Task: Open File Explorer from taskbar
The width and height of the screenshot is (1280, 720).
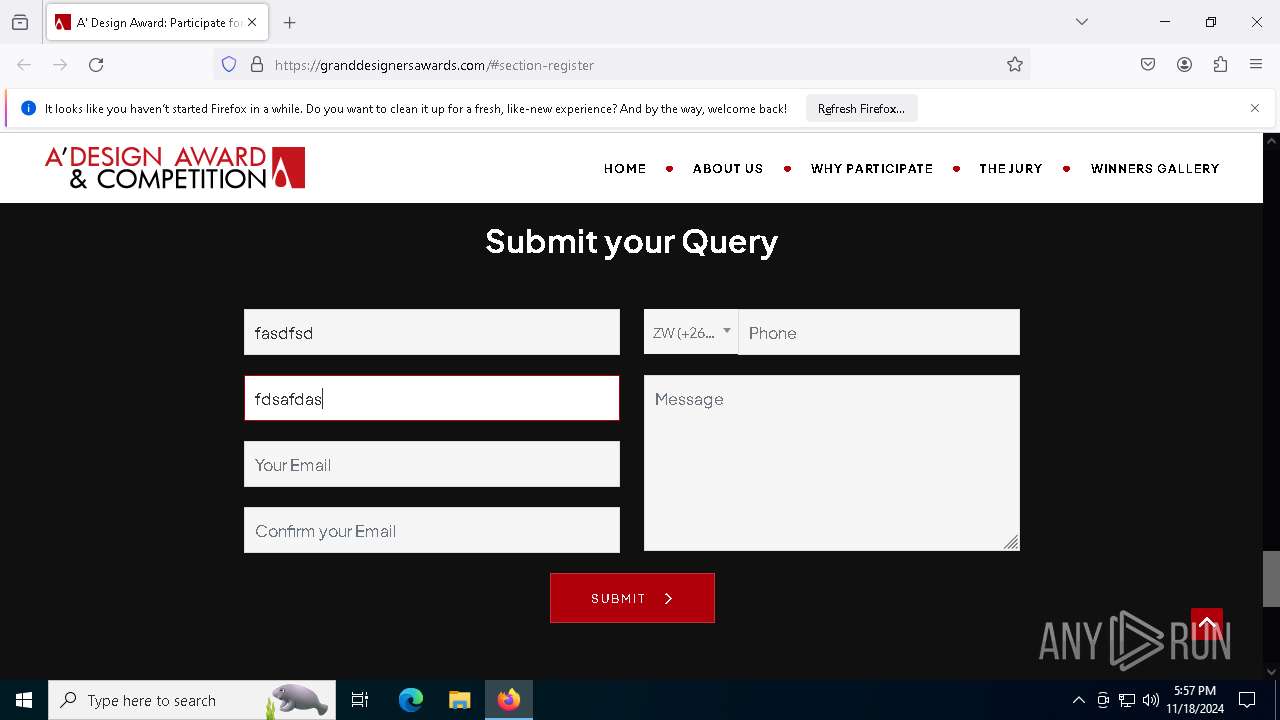Action: coord(459,700)
